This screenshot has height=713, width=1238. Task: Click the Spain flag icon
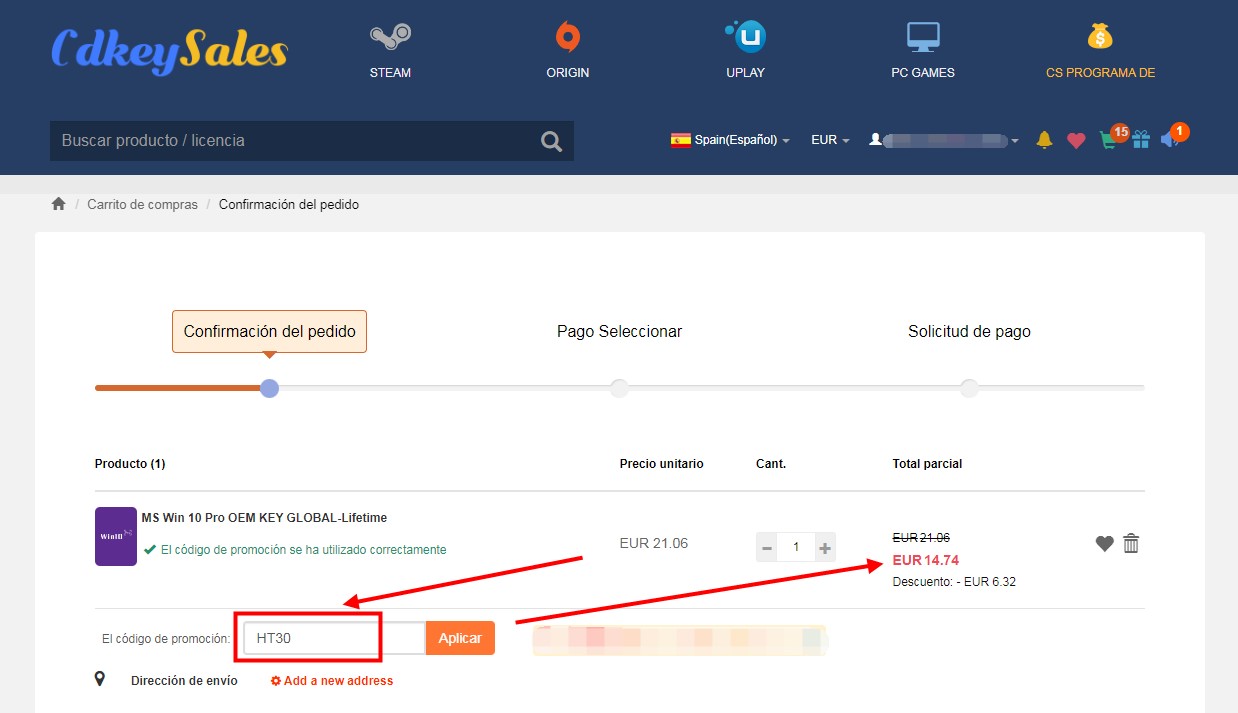click(681, 140)
